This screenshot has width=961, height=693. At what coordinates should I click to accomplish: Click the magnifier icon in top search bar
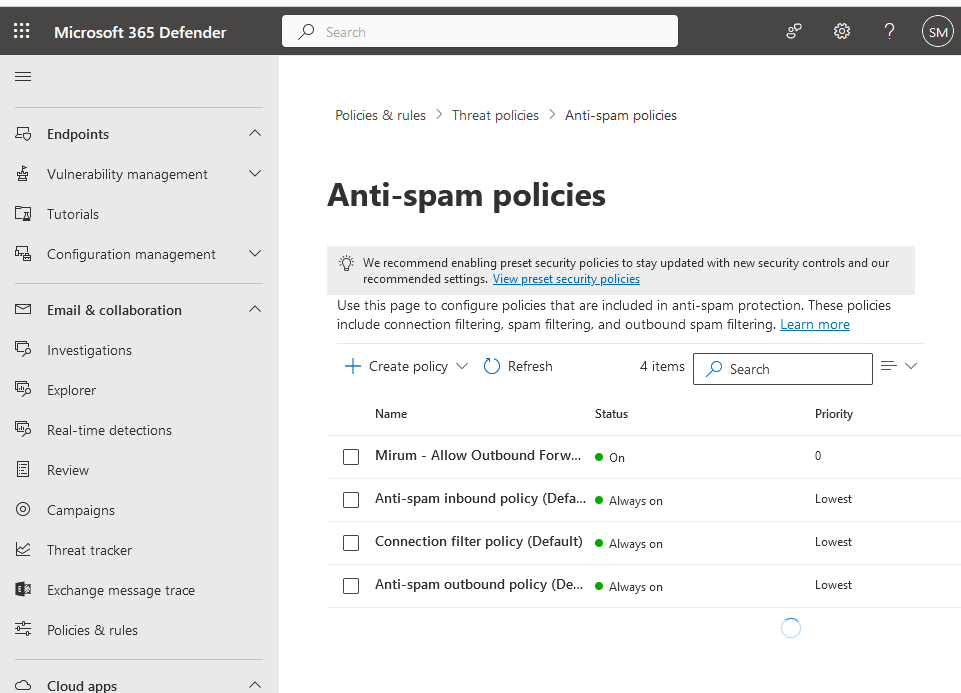coord(306,31)
